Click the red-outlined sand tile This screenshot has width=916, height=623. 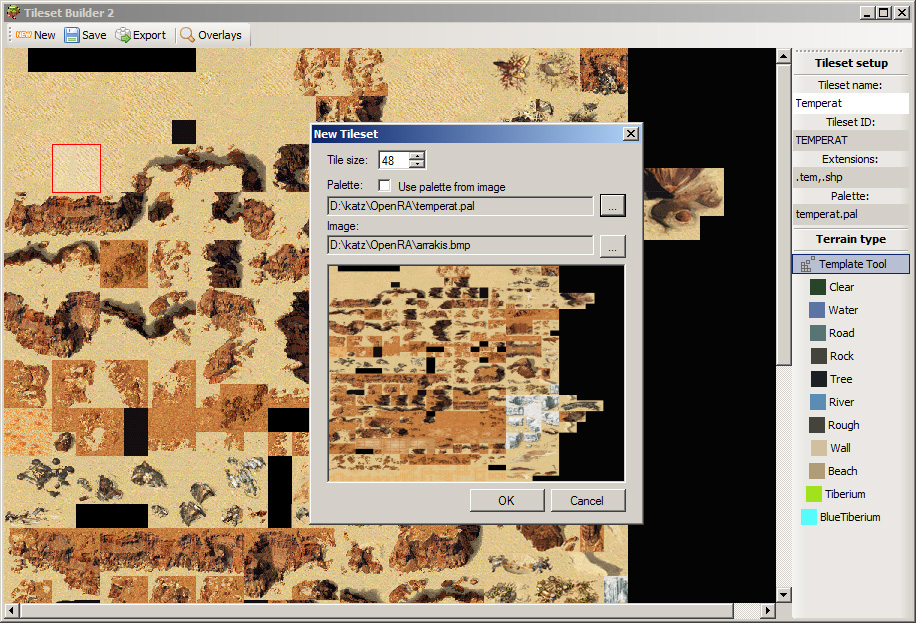pos(77,168)
